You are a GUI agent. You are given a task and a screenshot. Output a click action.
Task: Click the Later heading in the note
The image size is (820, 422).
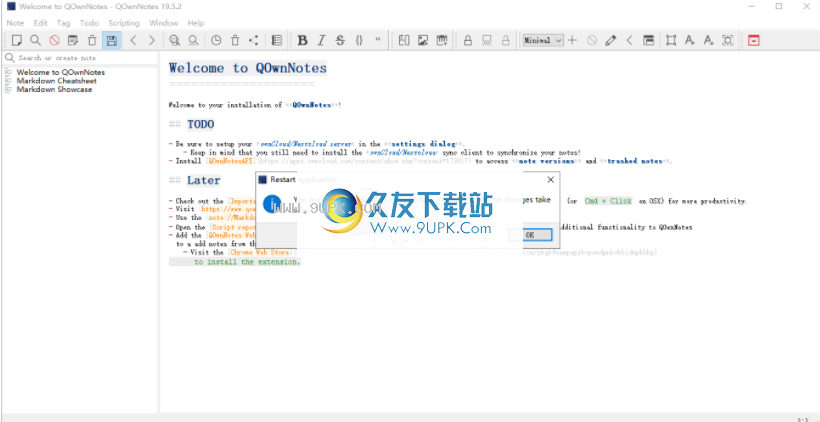(203, 180)
